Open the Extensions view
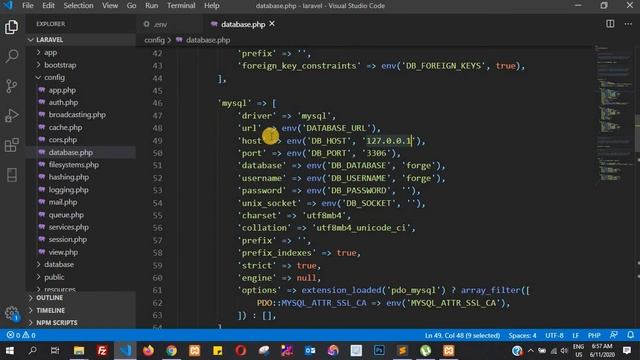Image resolution: width=640 pixels, height=360 pixels. click(x=11, y=145)
